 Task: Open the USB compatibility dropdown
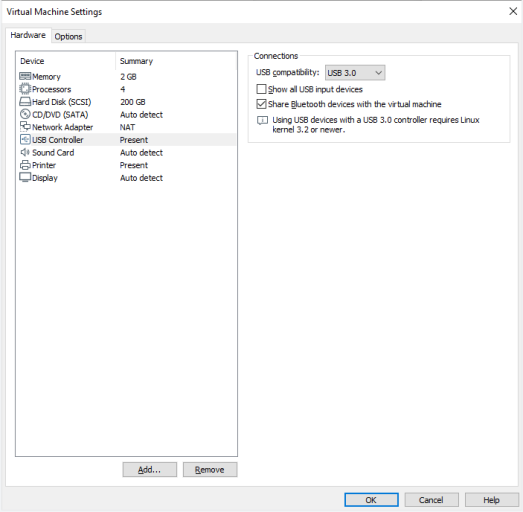[x=355, y=73]
